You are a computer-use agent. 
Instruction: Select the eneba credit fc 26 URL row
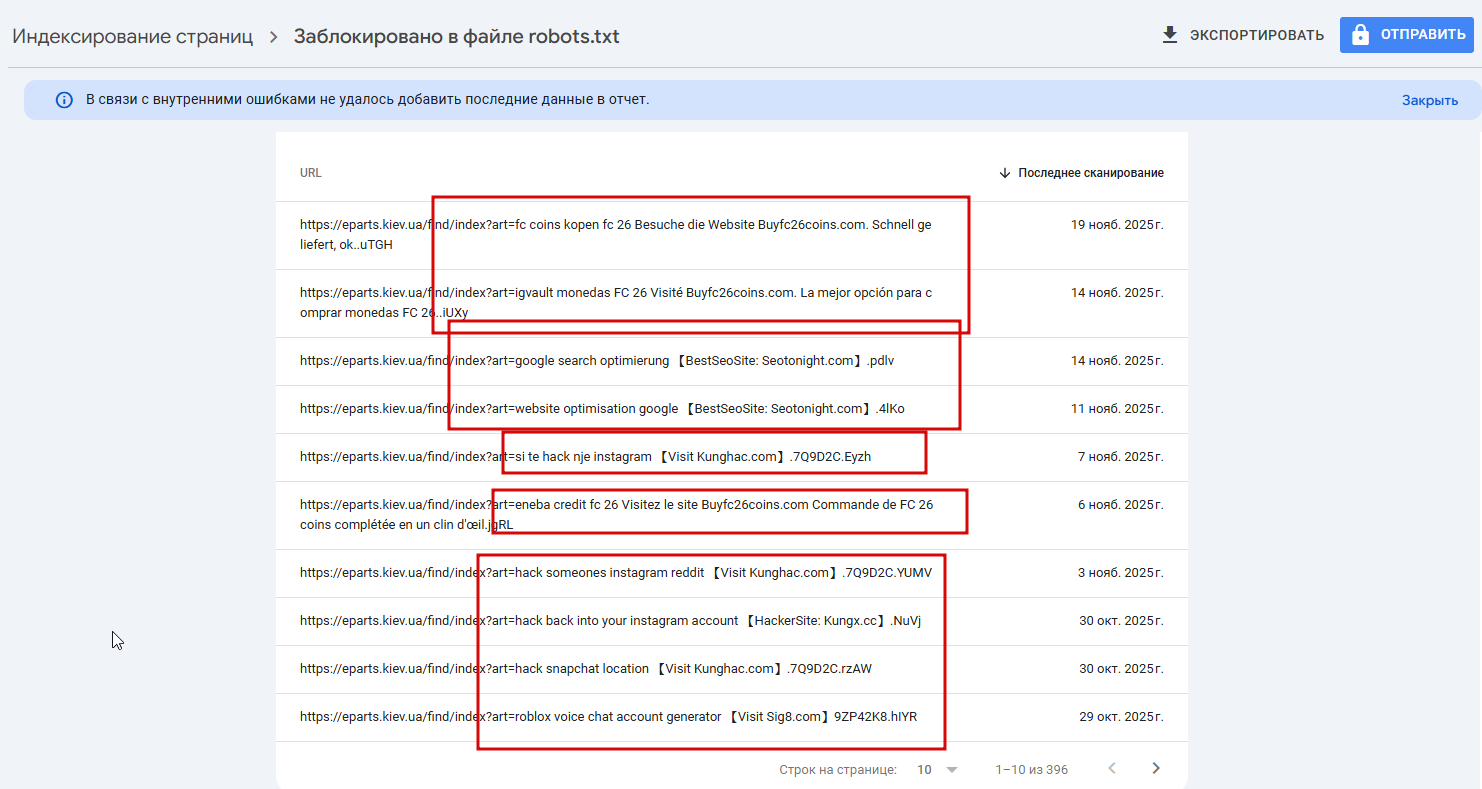(x=732, y=515)
